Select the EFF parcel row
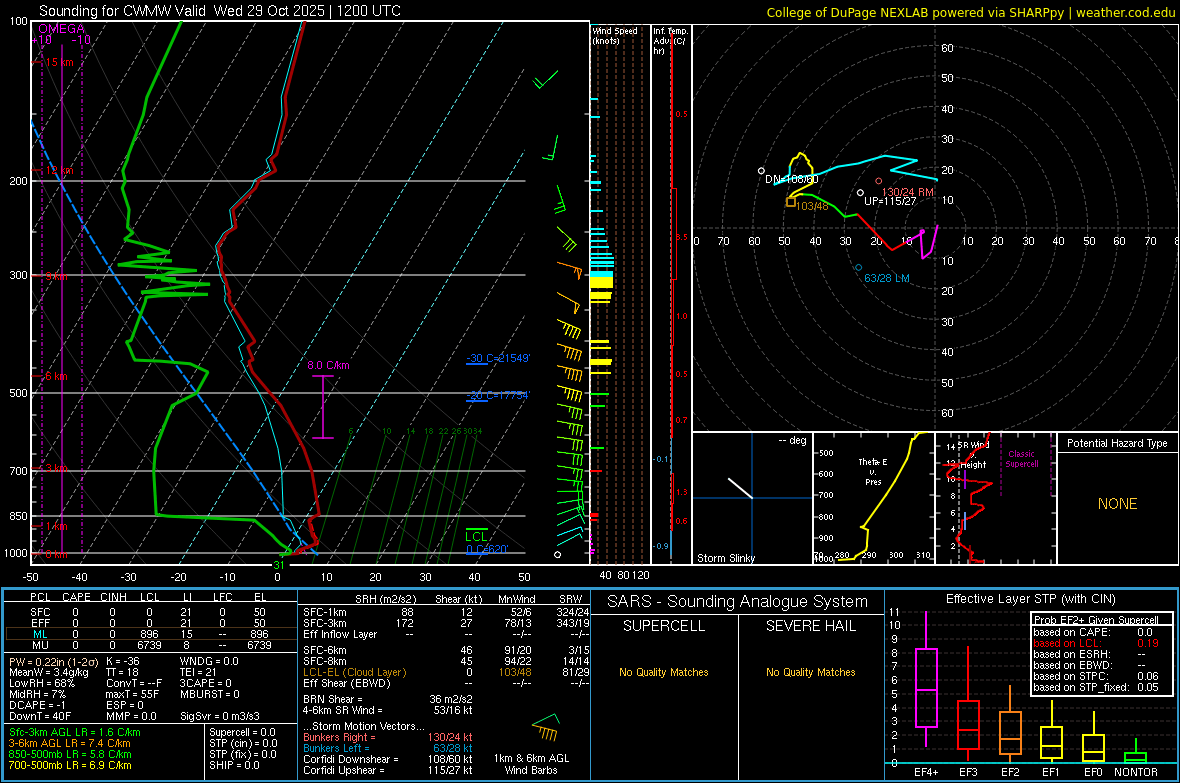 tap(151, 623)
